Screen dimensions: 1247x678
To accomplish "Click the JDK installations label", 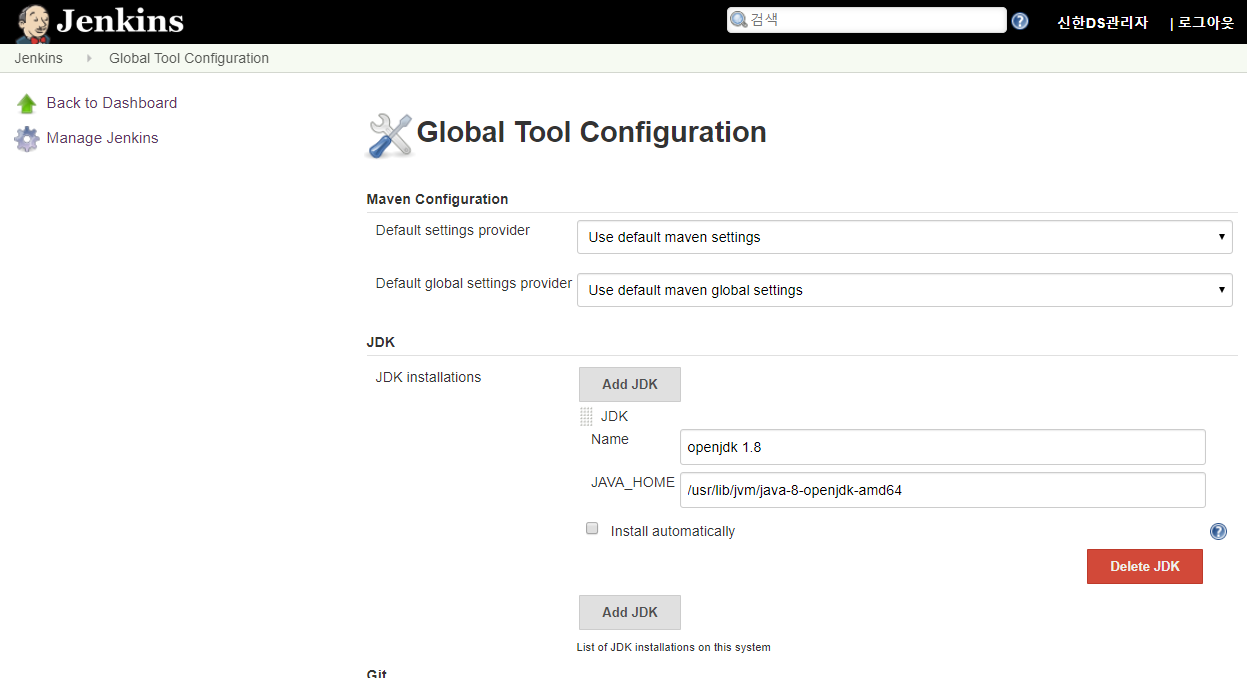I will [x=428, y=377].
